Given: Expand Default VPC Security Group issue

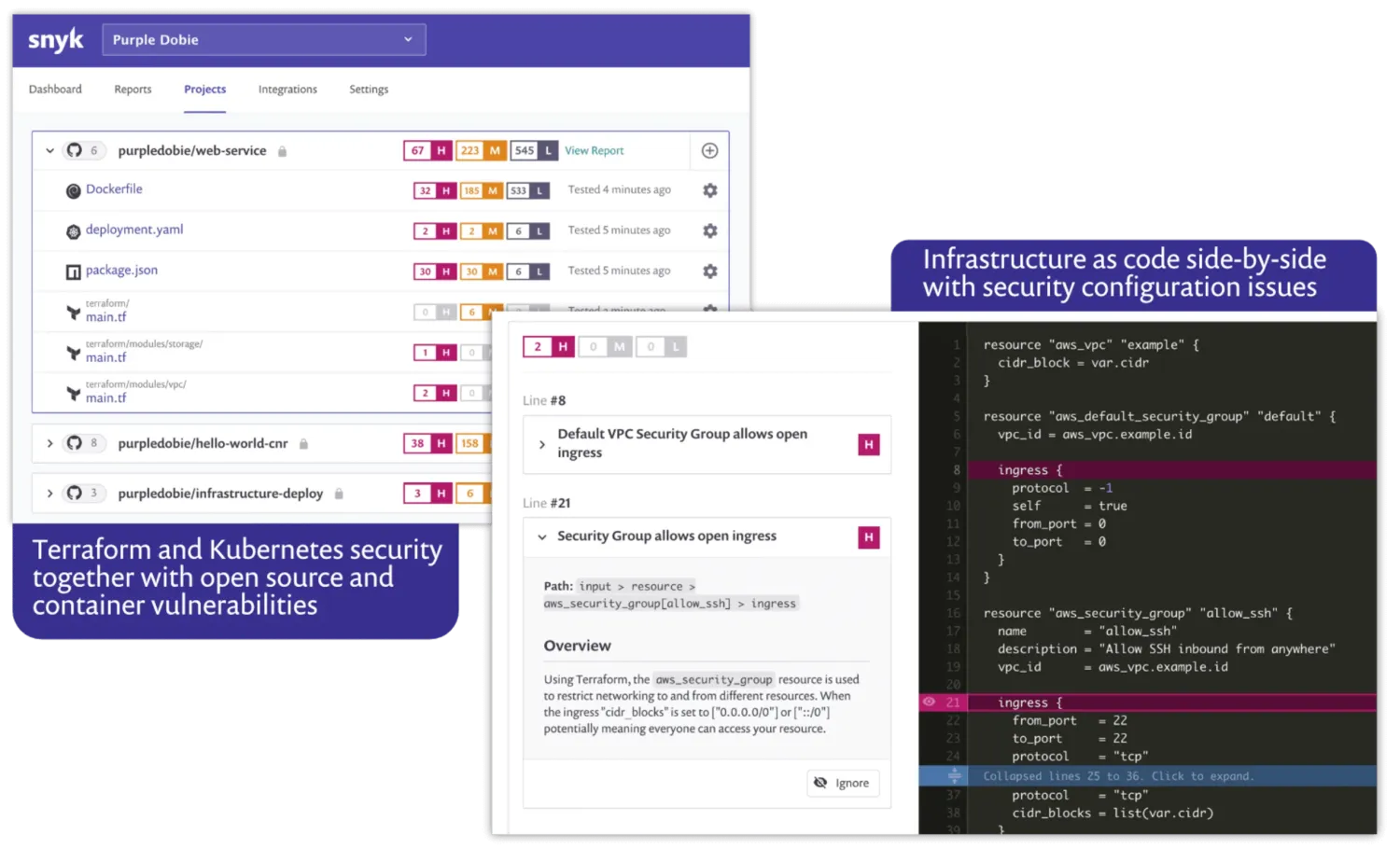Looking at the screenshot, I should (542, 445).
